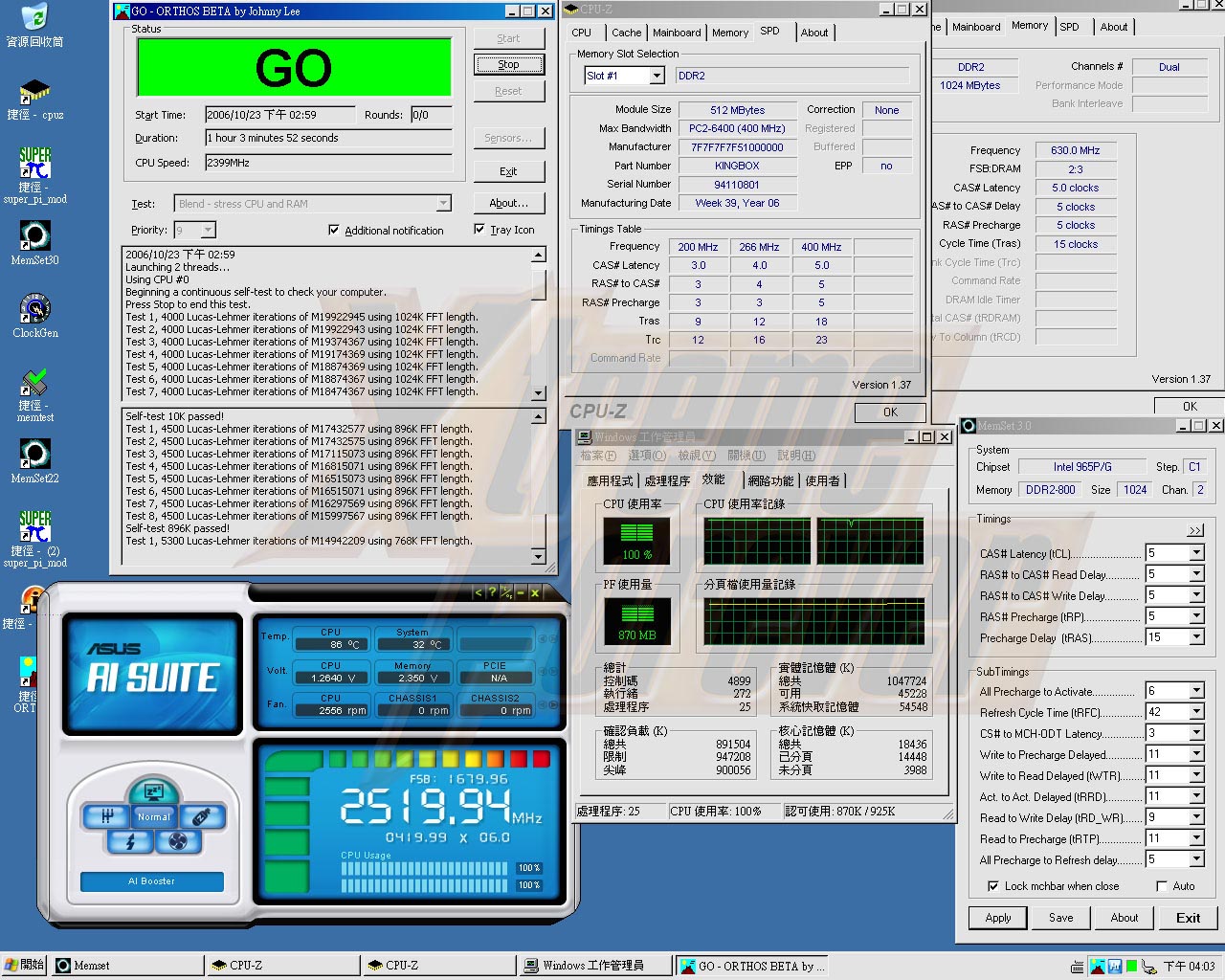This screenshot has width=1225, height=980.
Task: Click the Safely Remove Hardware tray icon
Action: pyautogui.click(x=1148, y=967)
